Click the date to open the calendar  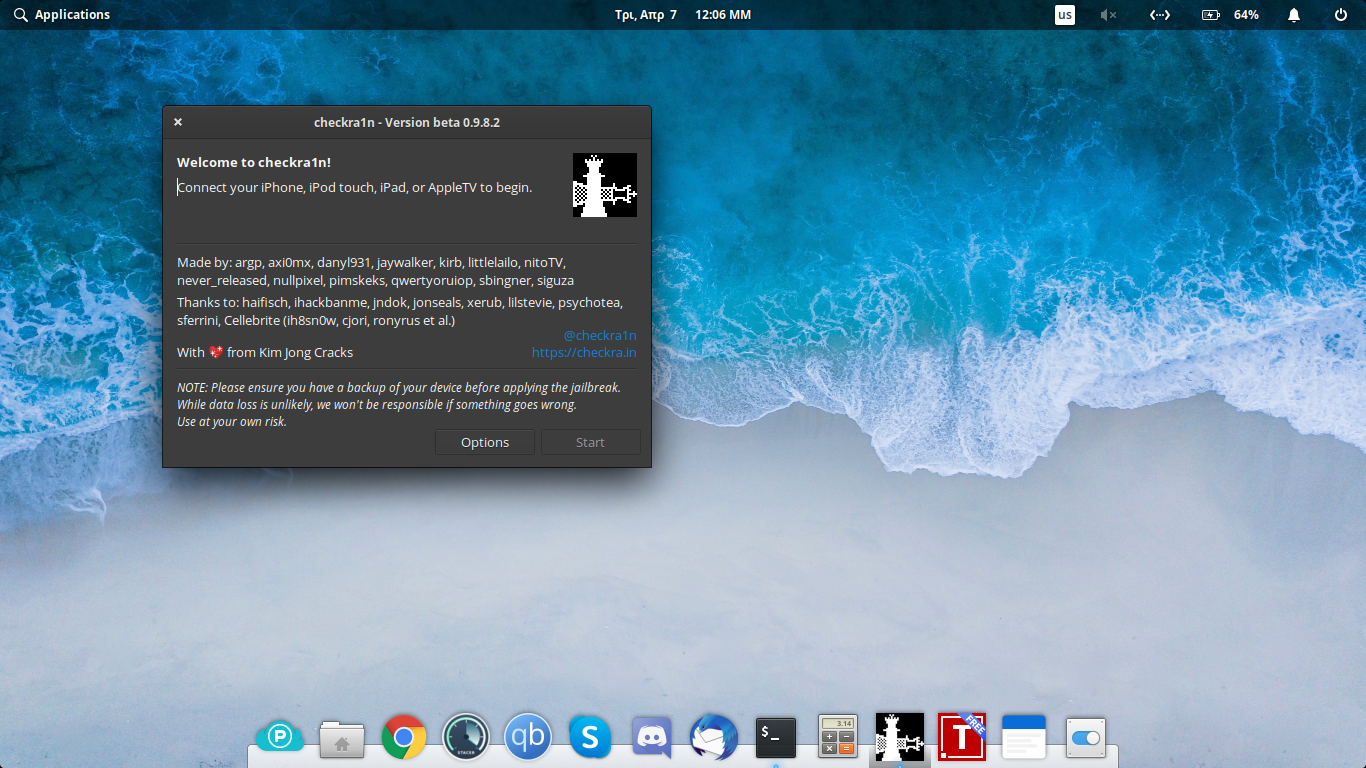(x=647, y=14)
